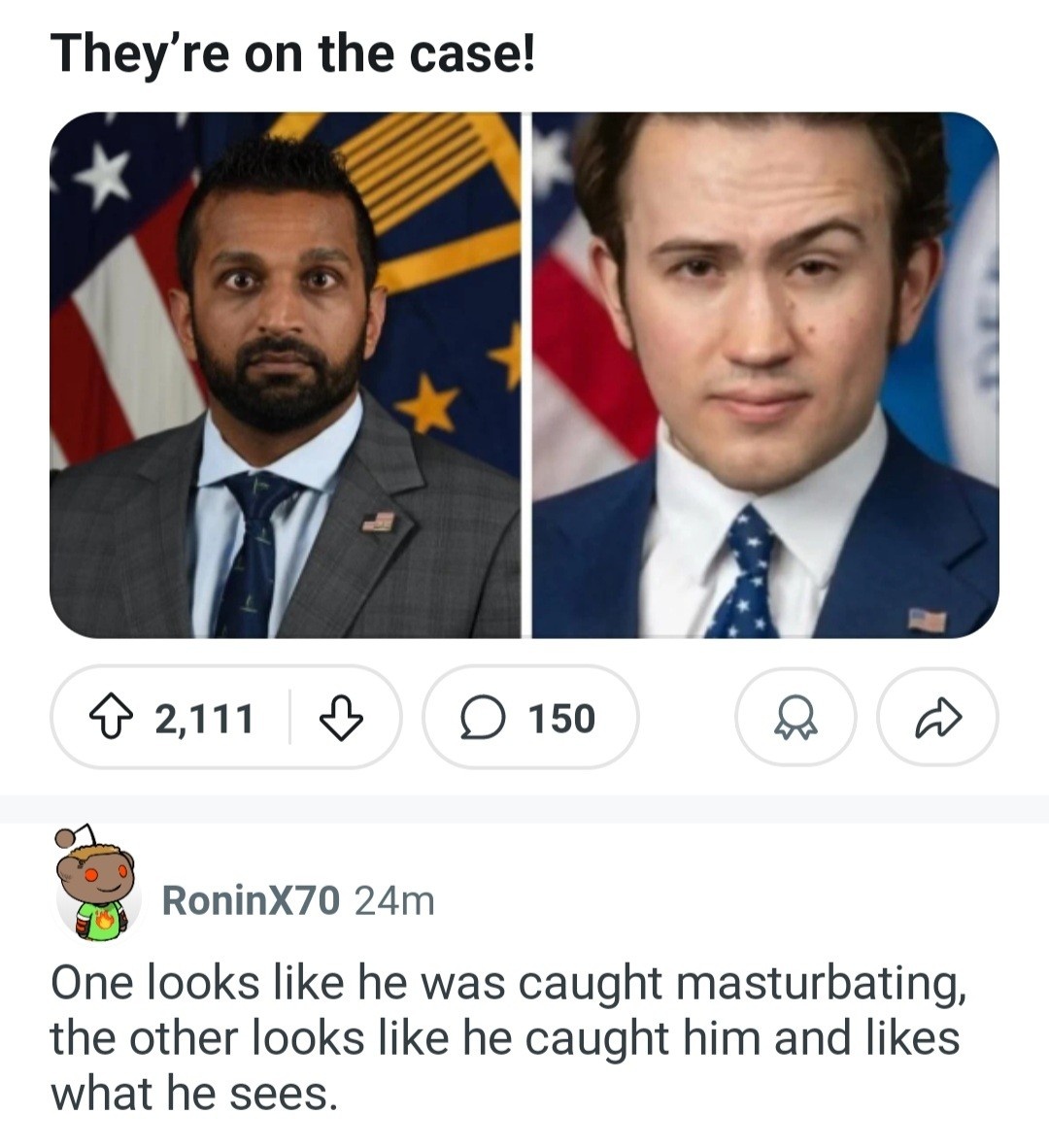Viewport: 1049px width, 1148px height.
Task: Give an award using the ribbon icon
Action: 795,719
